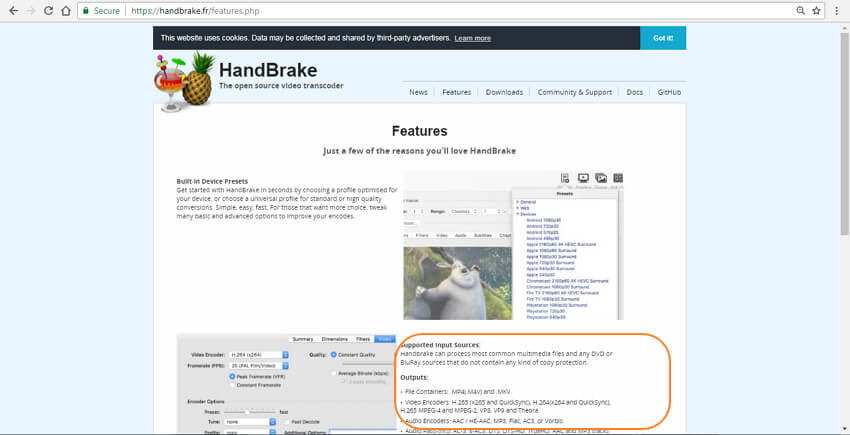Click the Outputs: heading text
Screen dimensions: 850x435
point(414,378)
